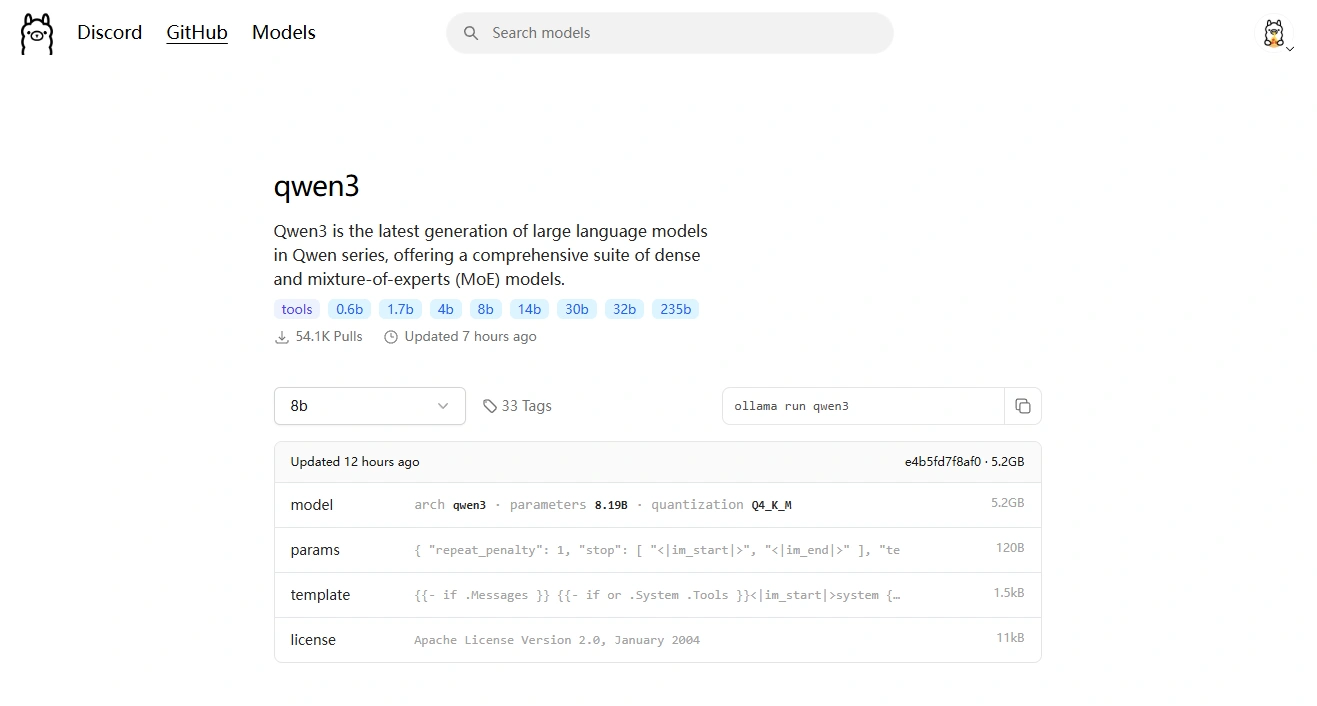Image resolution: width=1317 pixels, height=706 pixels.
Task: Select the 14b size tag
Action: pos(529,309)
